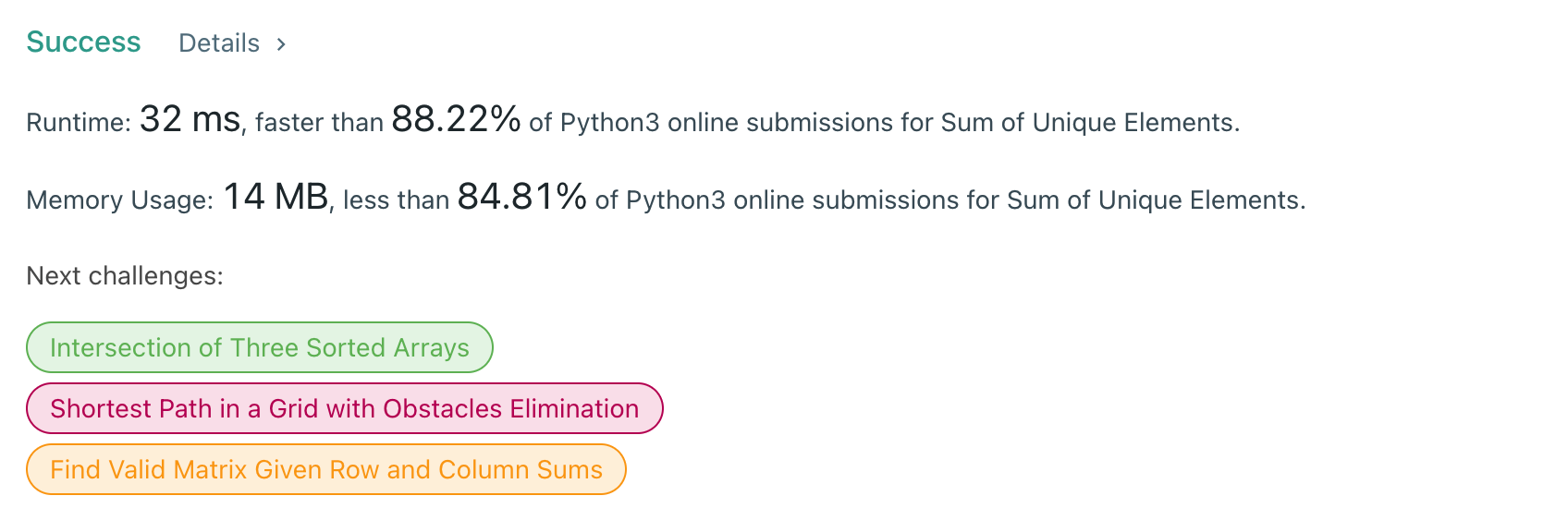Open the Details link

tap(219, 43)
